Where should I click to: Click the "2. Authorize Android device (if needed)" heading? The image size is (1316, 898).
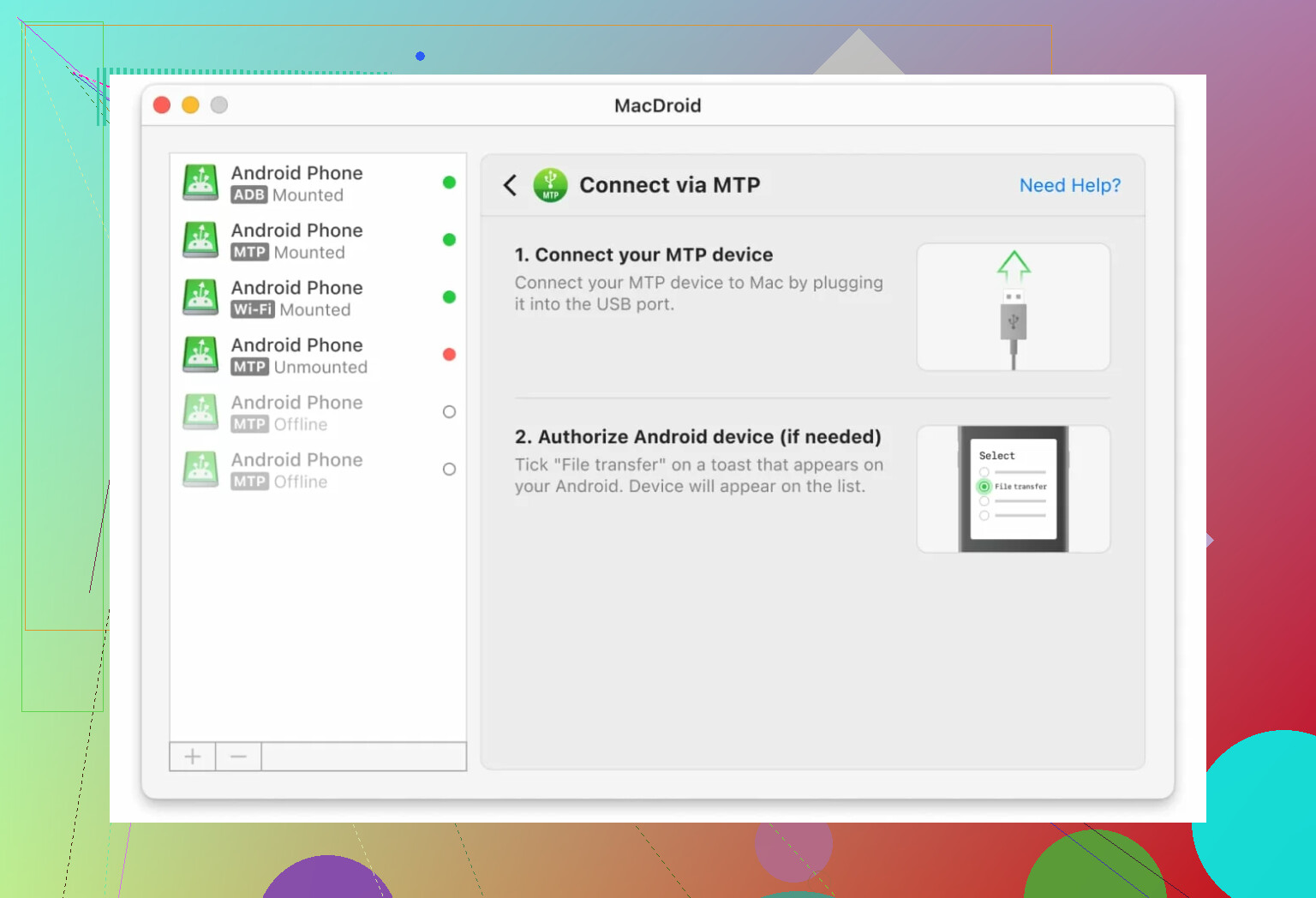click(x=698, y=437)
